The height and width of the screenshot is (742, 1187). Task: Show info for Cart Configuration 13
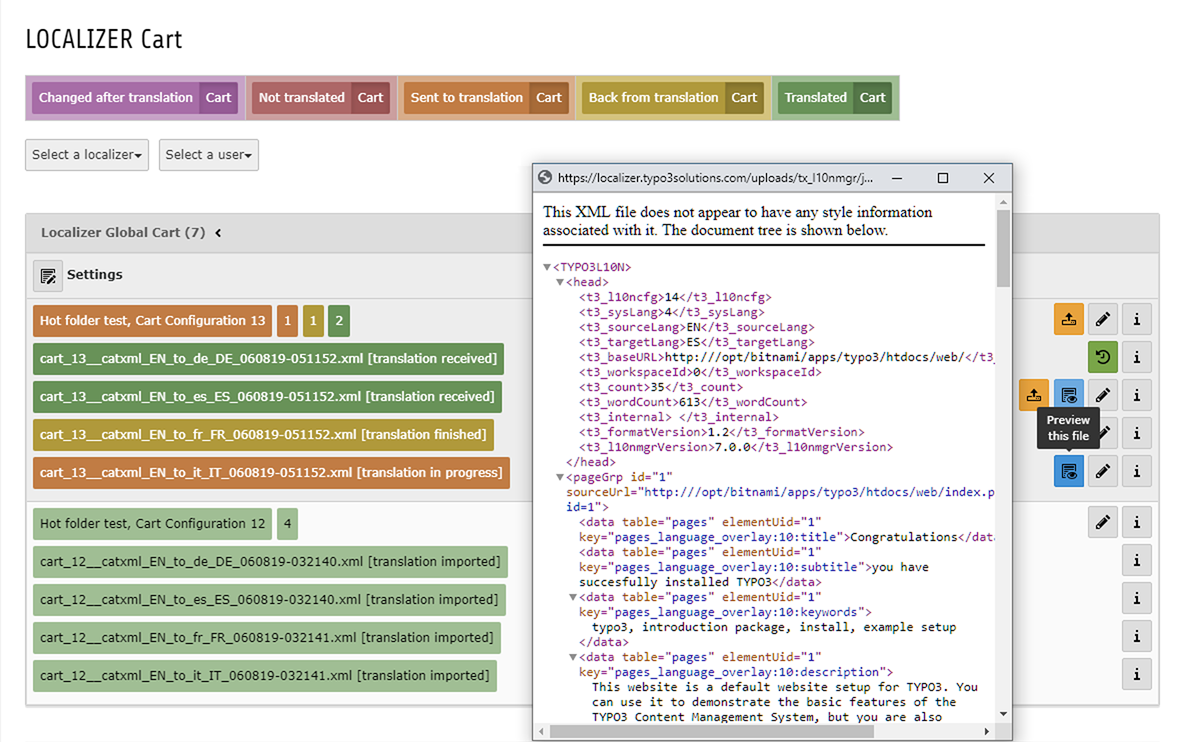(x=1136, y=319)
